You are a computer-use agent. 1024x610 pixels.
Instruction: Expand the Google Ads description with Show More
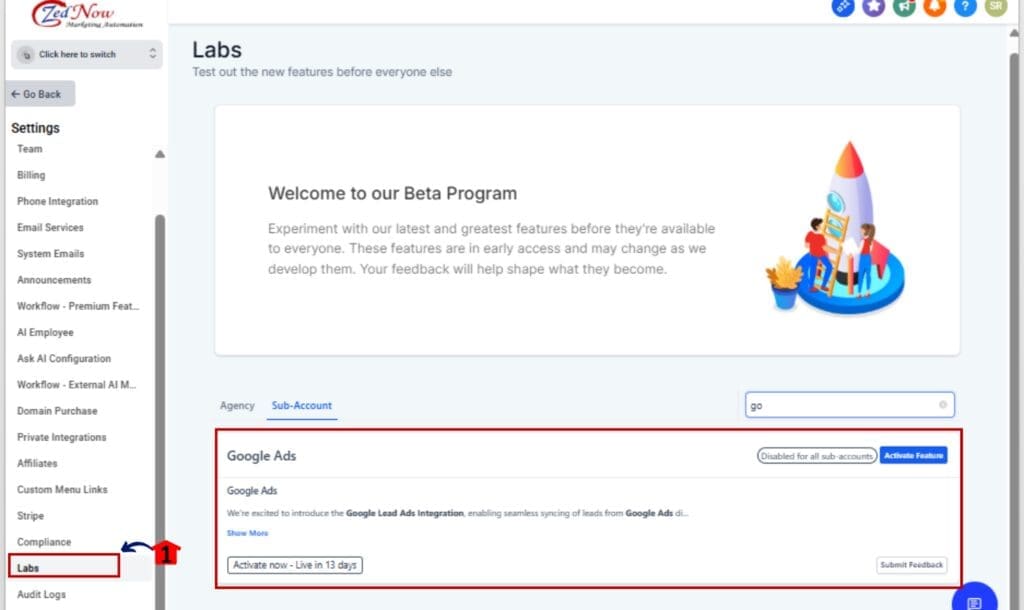(x=247, y=533)
